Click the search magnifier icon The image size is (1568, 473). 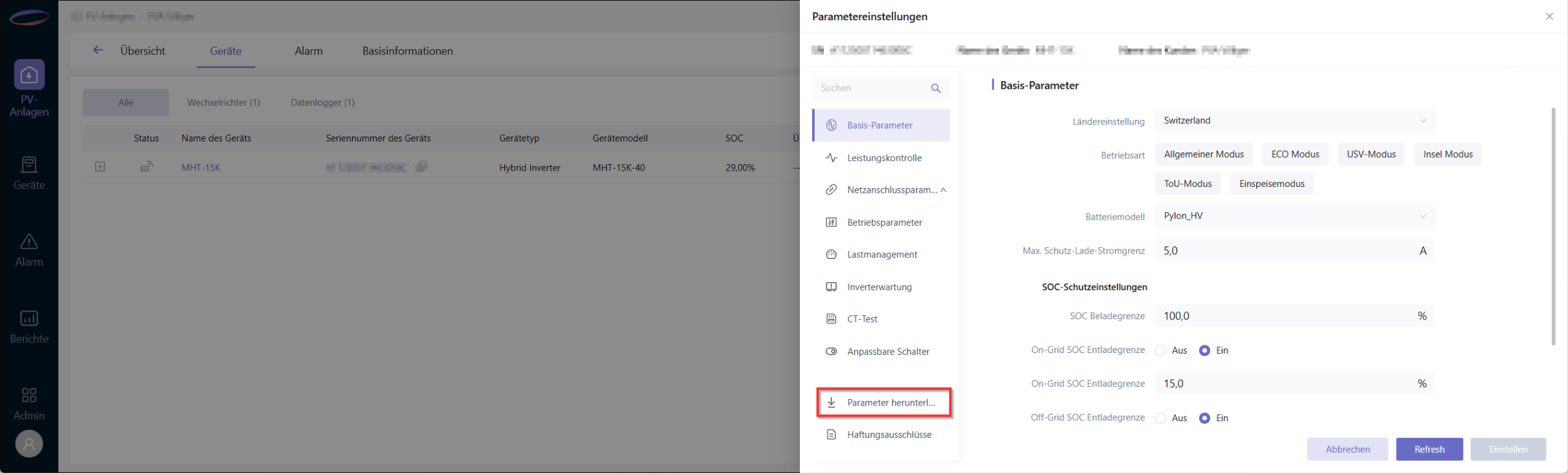(935, 88)
